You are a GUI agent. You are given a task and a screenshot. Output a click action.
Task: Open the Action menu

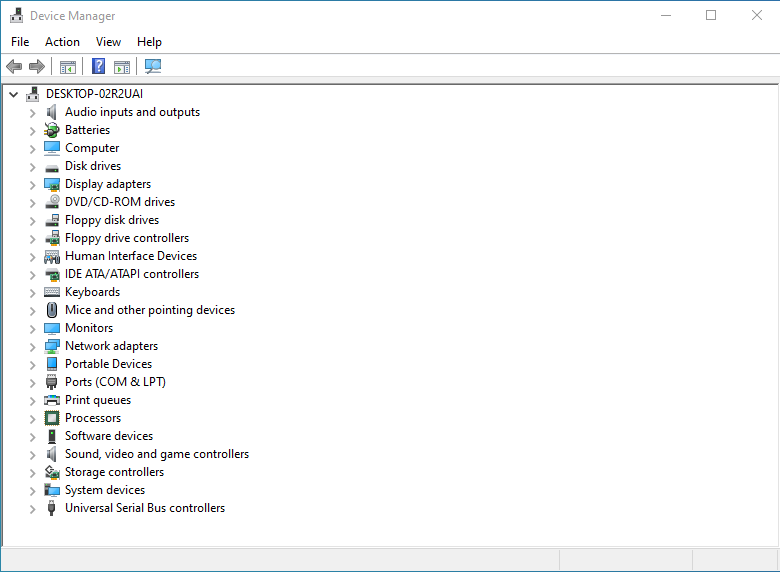click(62, 42)
